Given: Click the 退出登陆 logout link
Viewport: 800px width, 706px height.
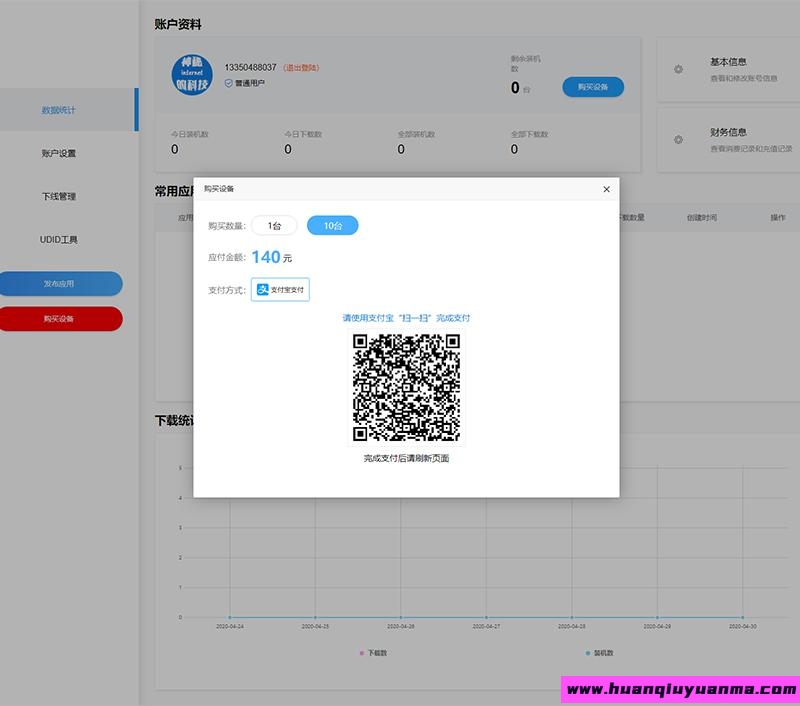Looking at the screenshot, I should 301,67.
